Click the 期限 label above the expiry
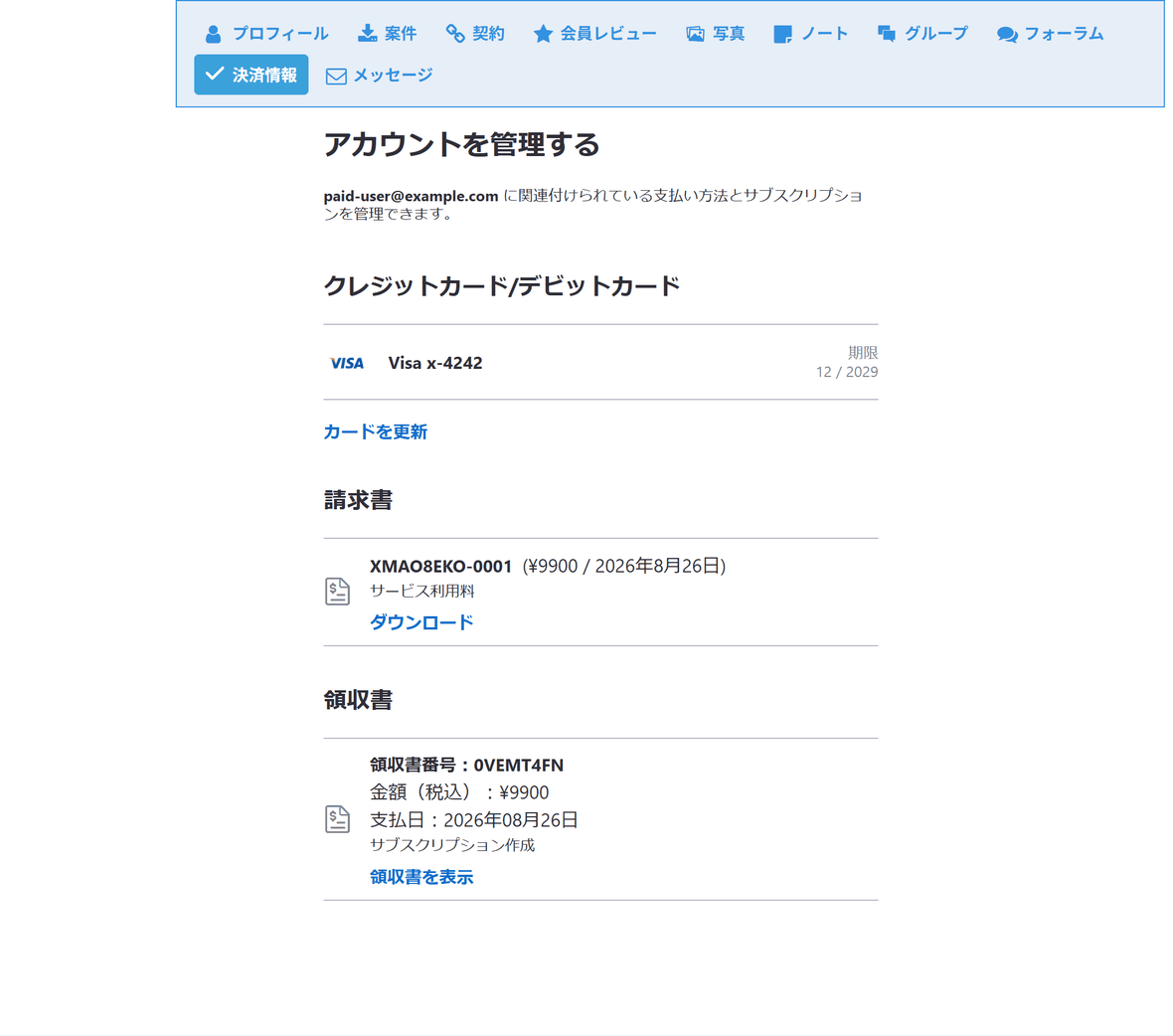 coord(863,352)
